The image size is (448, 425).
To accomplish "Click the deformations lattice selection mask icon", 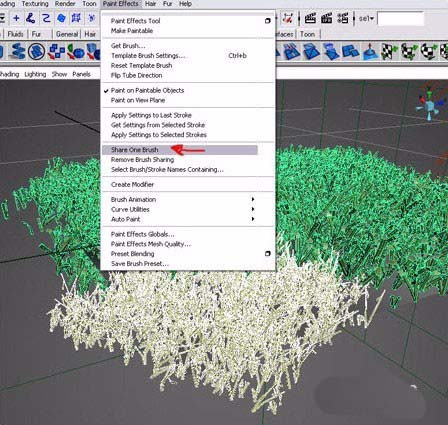I will [x=76, y=18].
